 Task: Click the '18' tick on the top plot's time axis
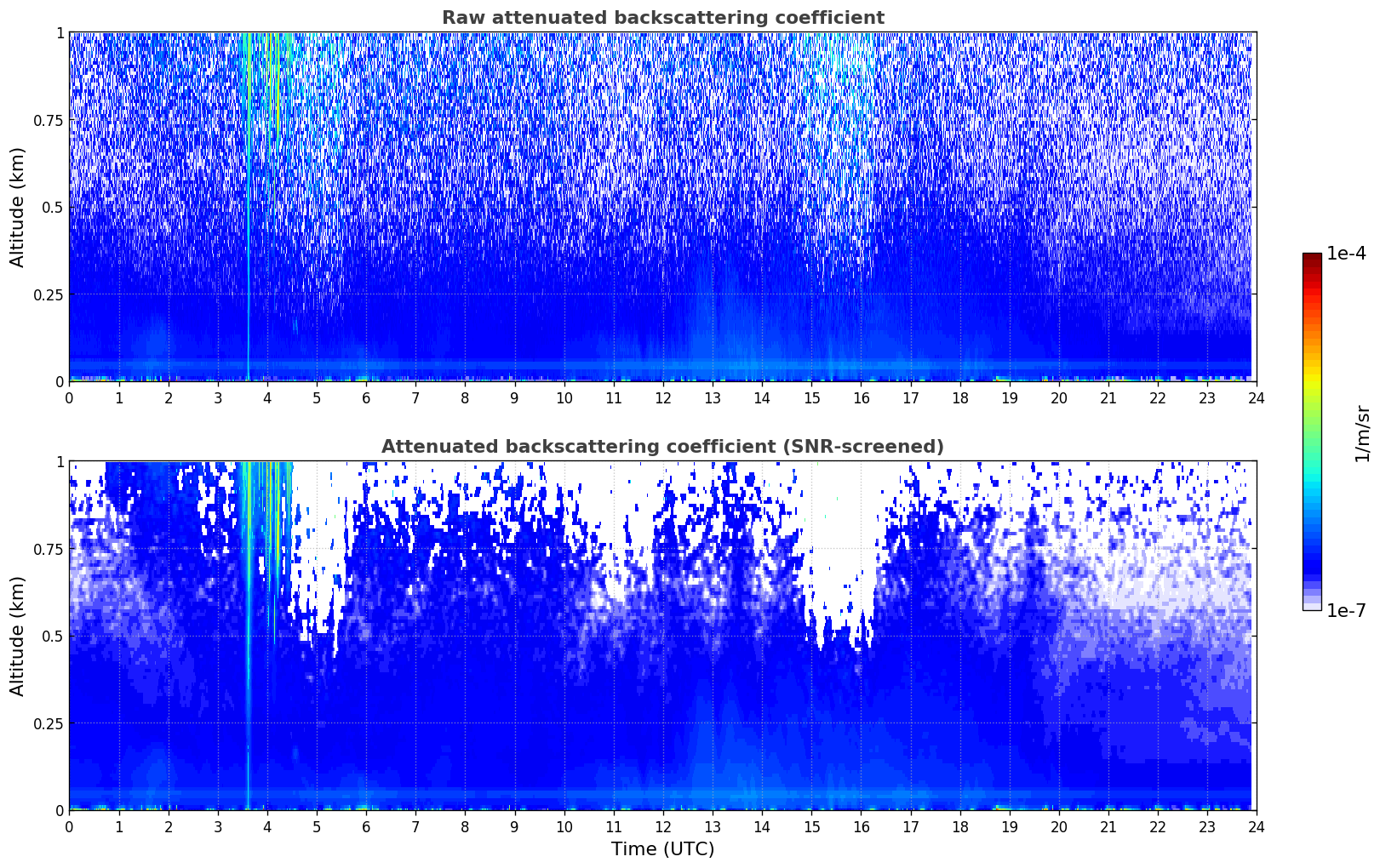coord(959,397)
